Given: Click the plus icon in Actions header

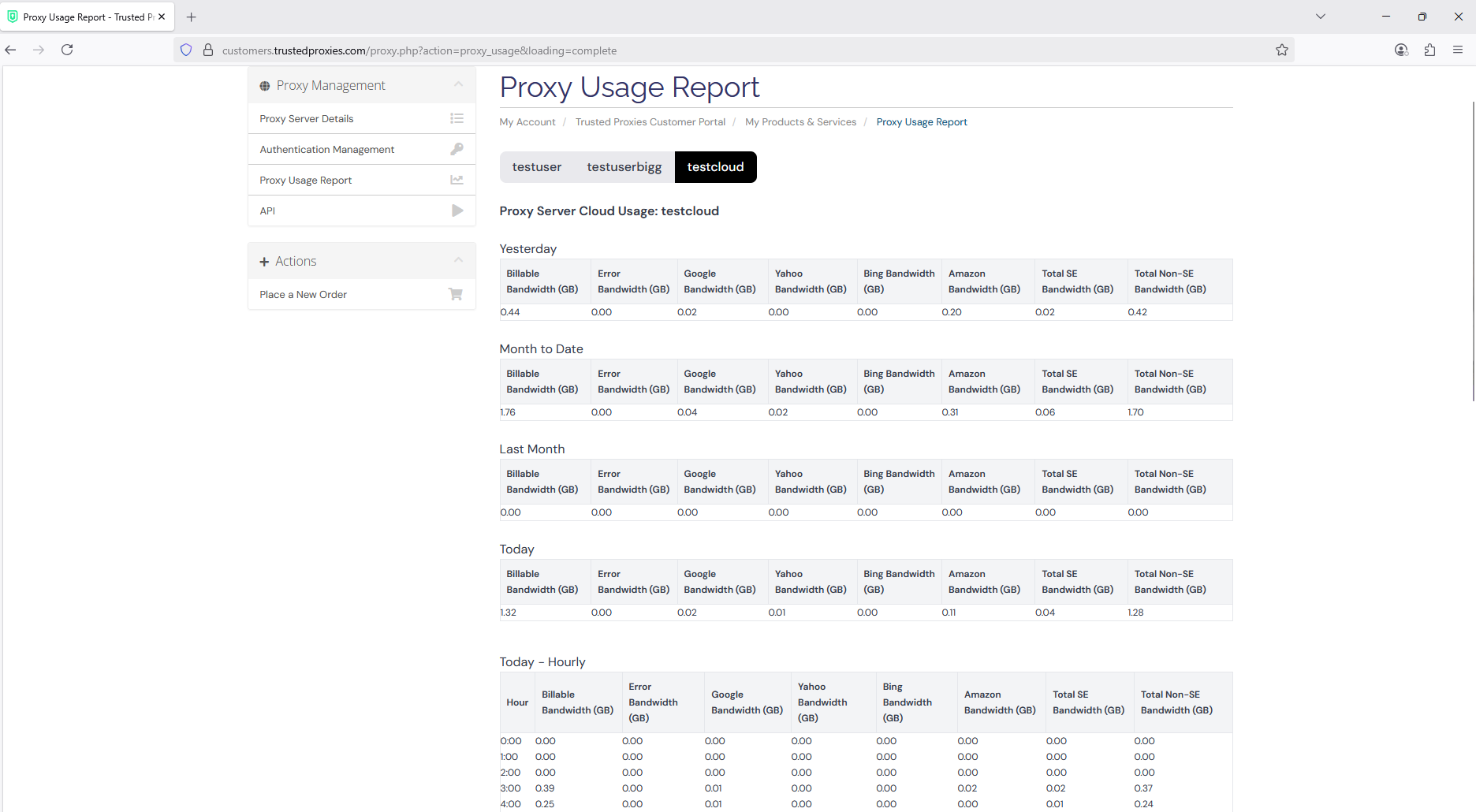Looking at the screenshot, I should coord(264,262).
